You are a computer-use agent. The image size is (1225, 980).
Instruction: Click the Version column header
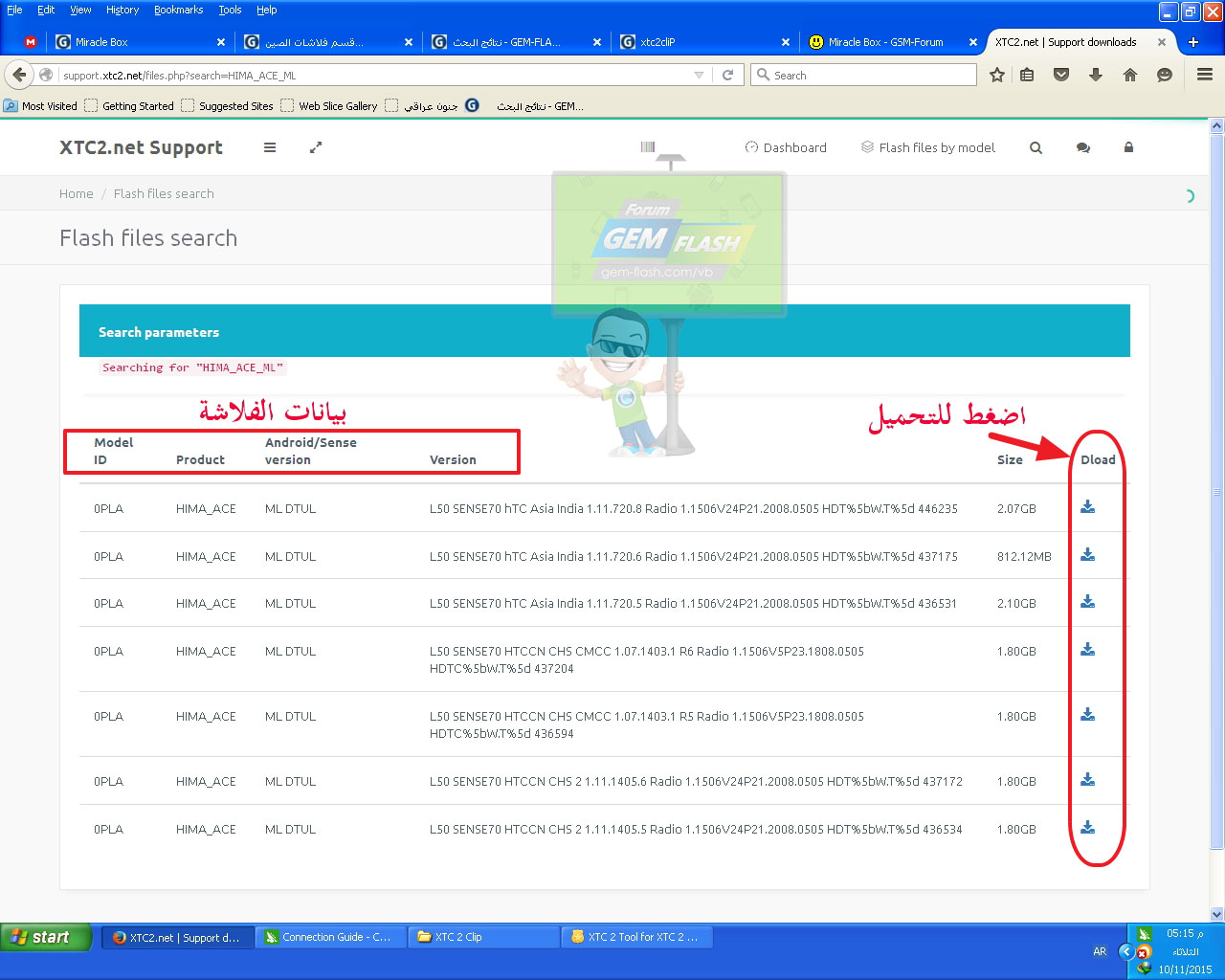(x=453, y=459)
